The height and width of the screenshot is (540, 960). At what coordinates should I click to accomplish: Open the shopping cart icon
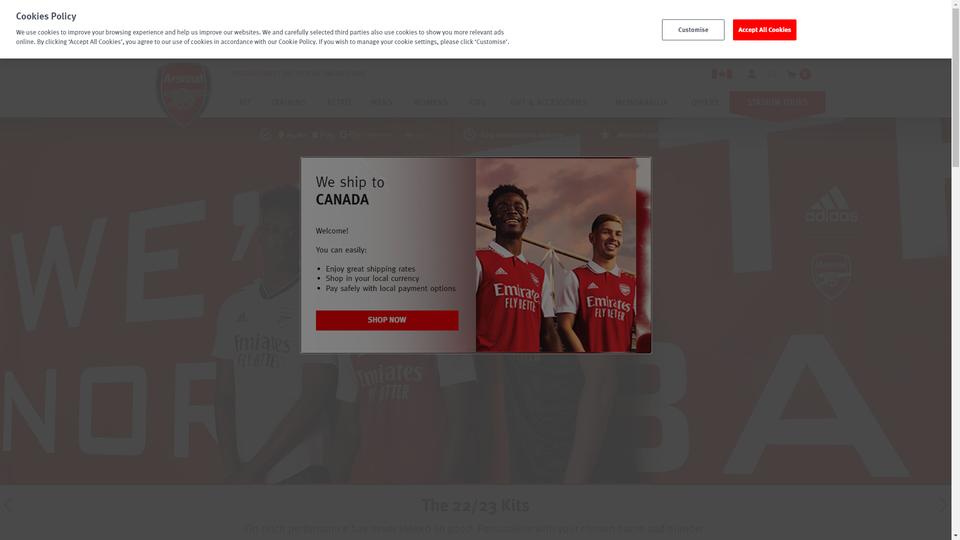(x=799, y=74)
